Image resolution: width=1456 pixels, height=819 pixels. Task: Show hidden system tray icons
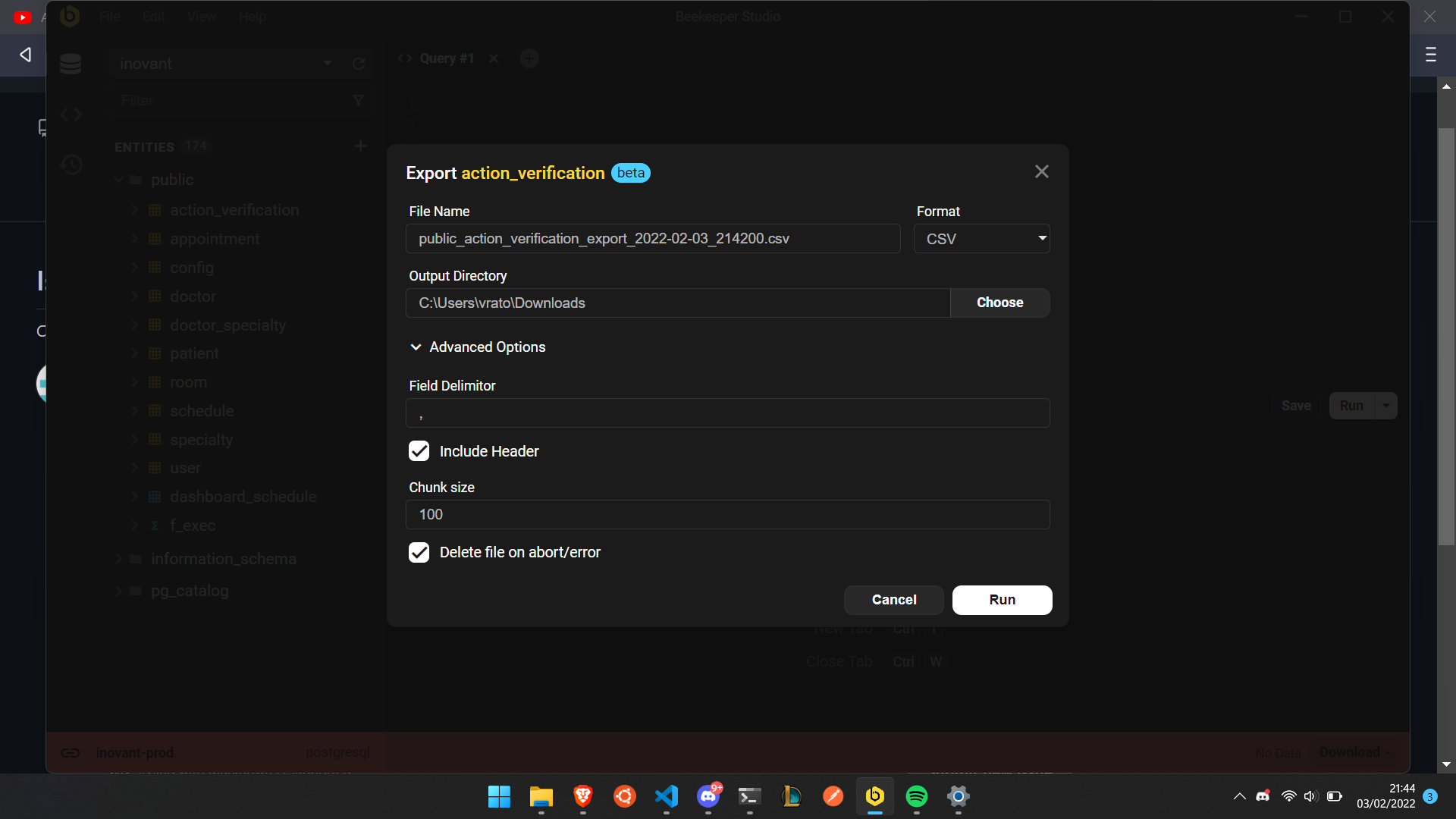click(1239, 796)
